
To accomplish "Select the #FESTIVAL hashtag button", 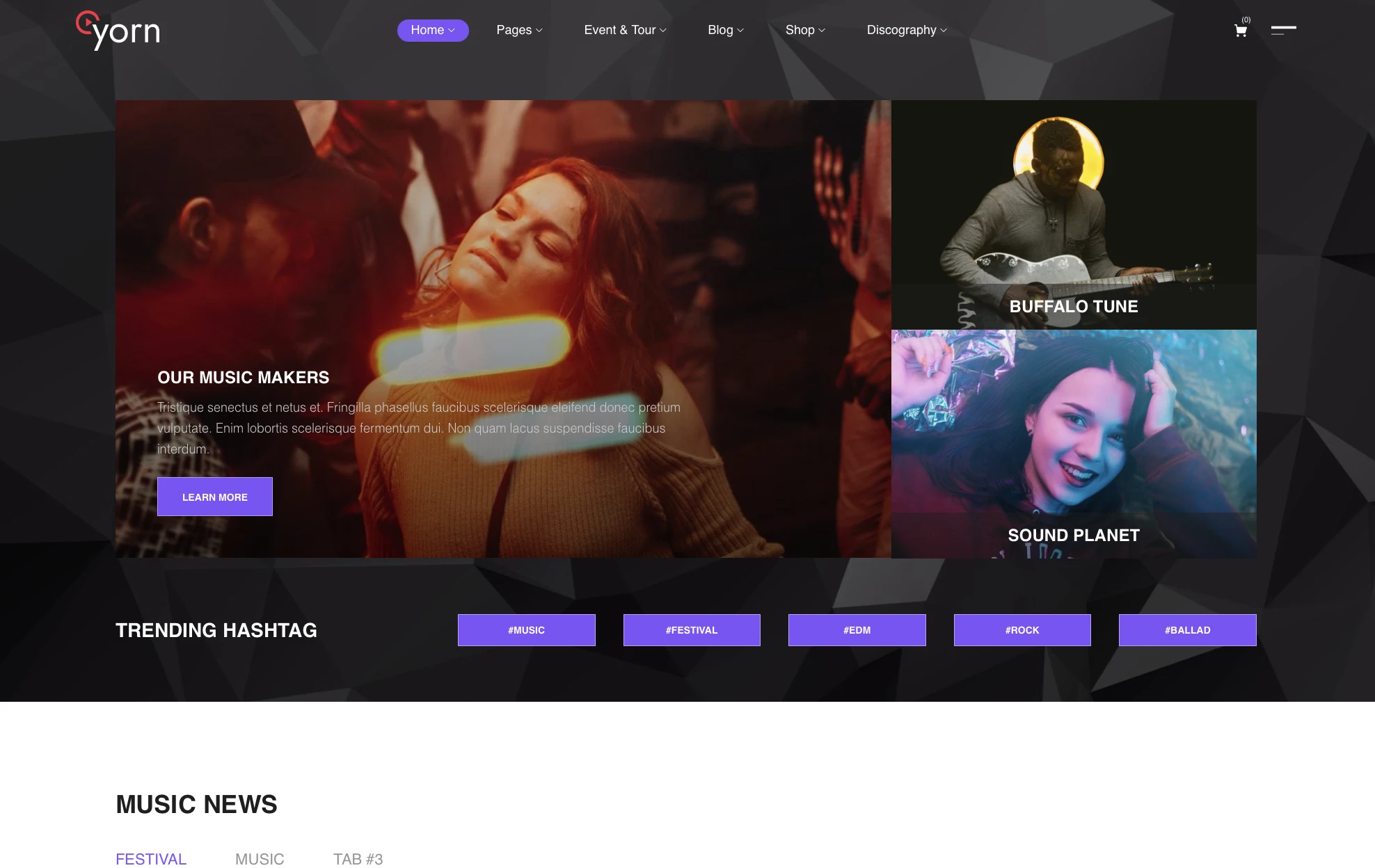I will point(692,630).
